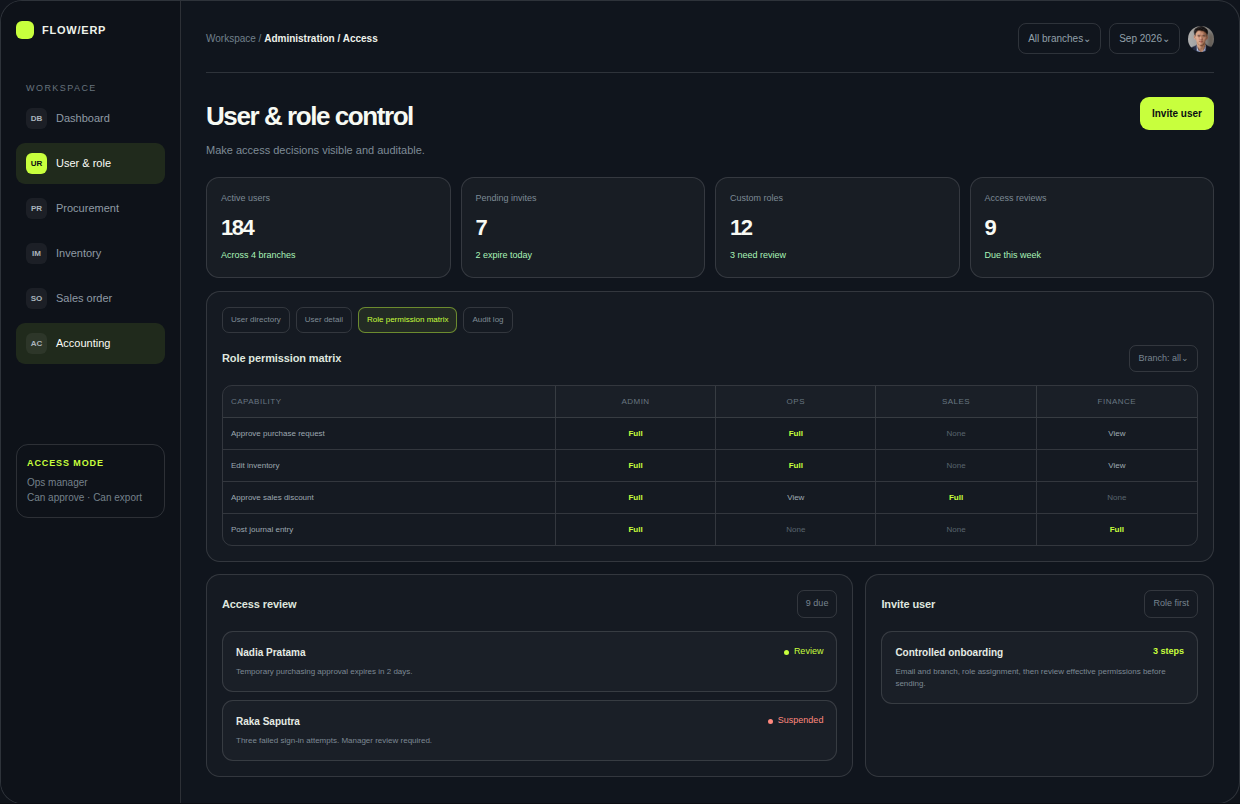
Task: Click the red Suspended status dot
Action: (x=770, y=721)
